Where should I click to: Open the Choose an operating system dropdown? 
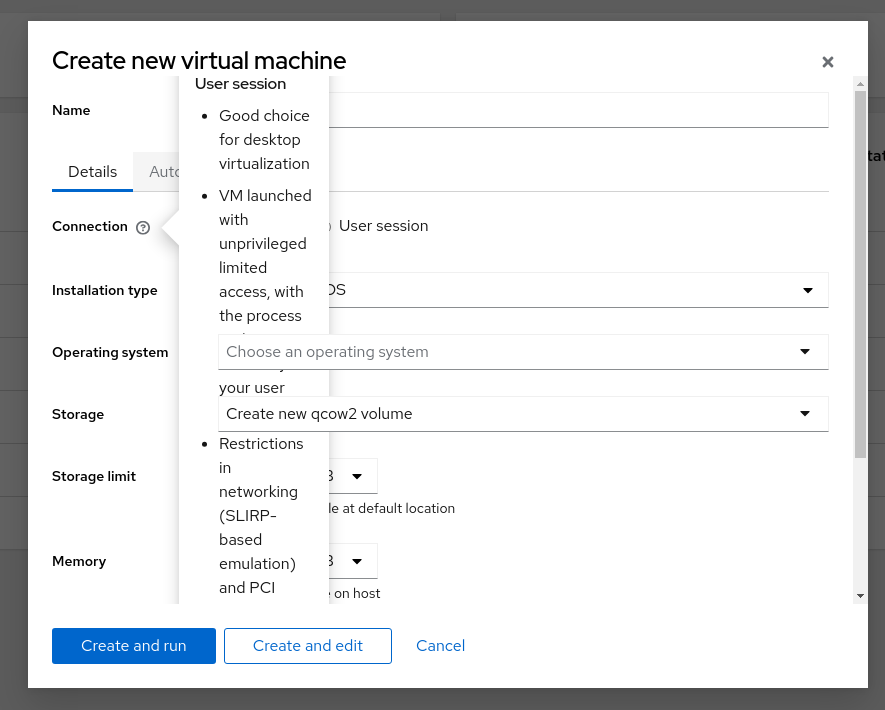click(523, 352)
